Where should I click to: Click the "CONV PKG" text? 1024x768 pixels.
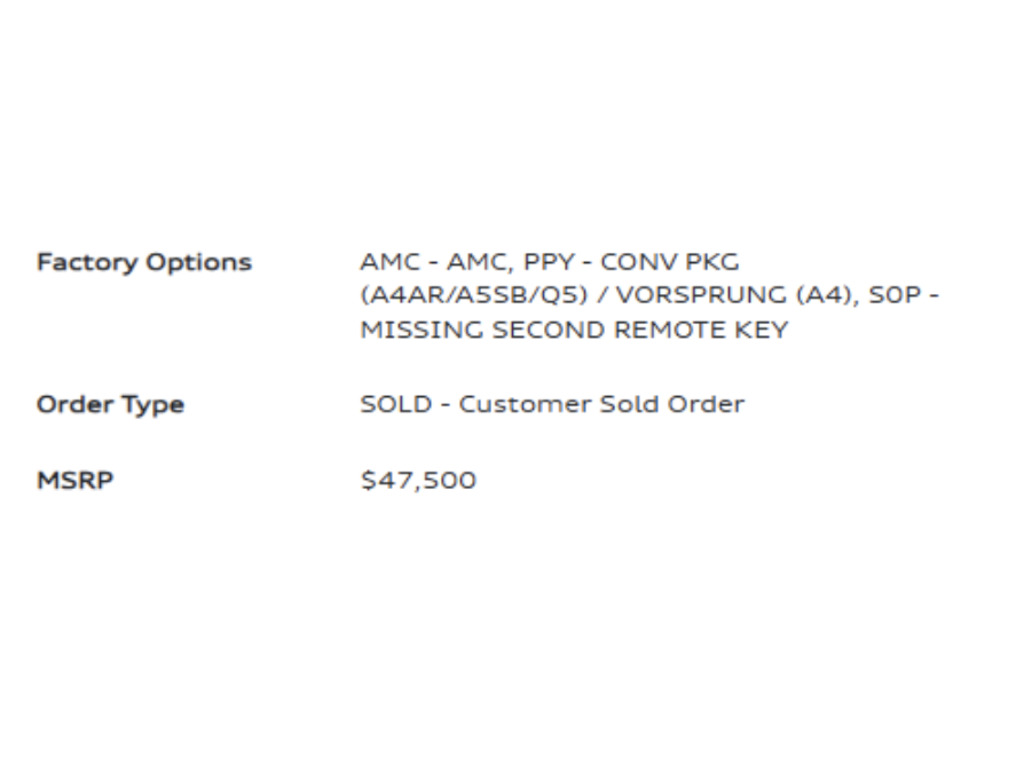669,263
